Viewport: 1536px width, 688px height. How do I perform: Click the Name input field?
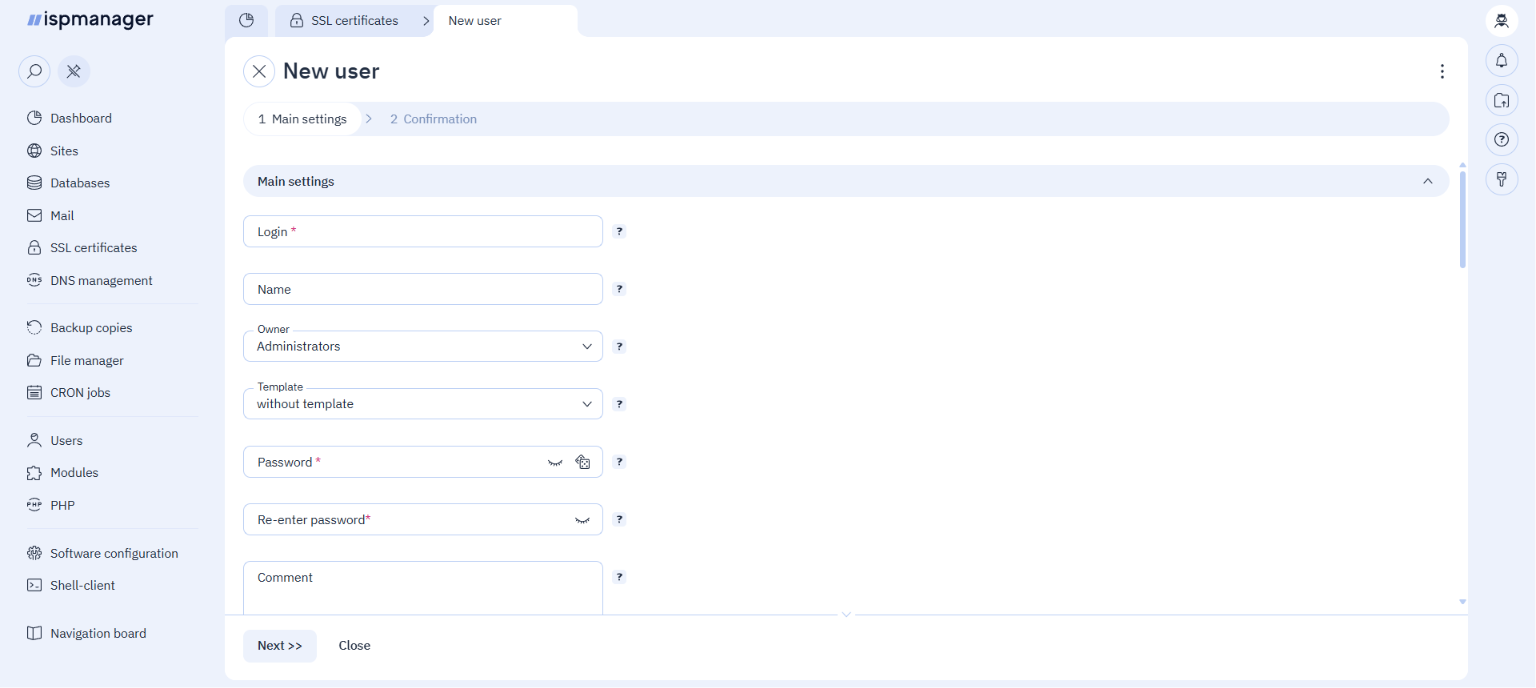(x=423, y=289)
